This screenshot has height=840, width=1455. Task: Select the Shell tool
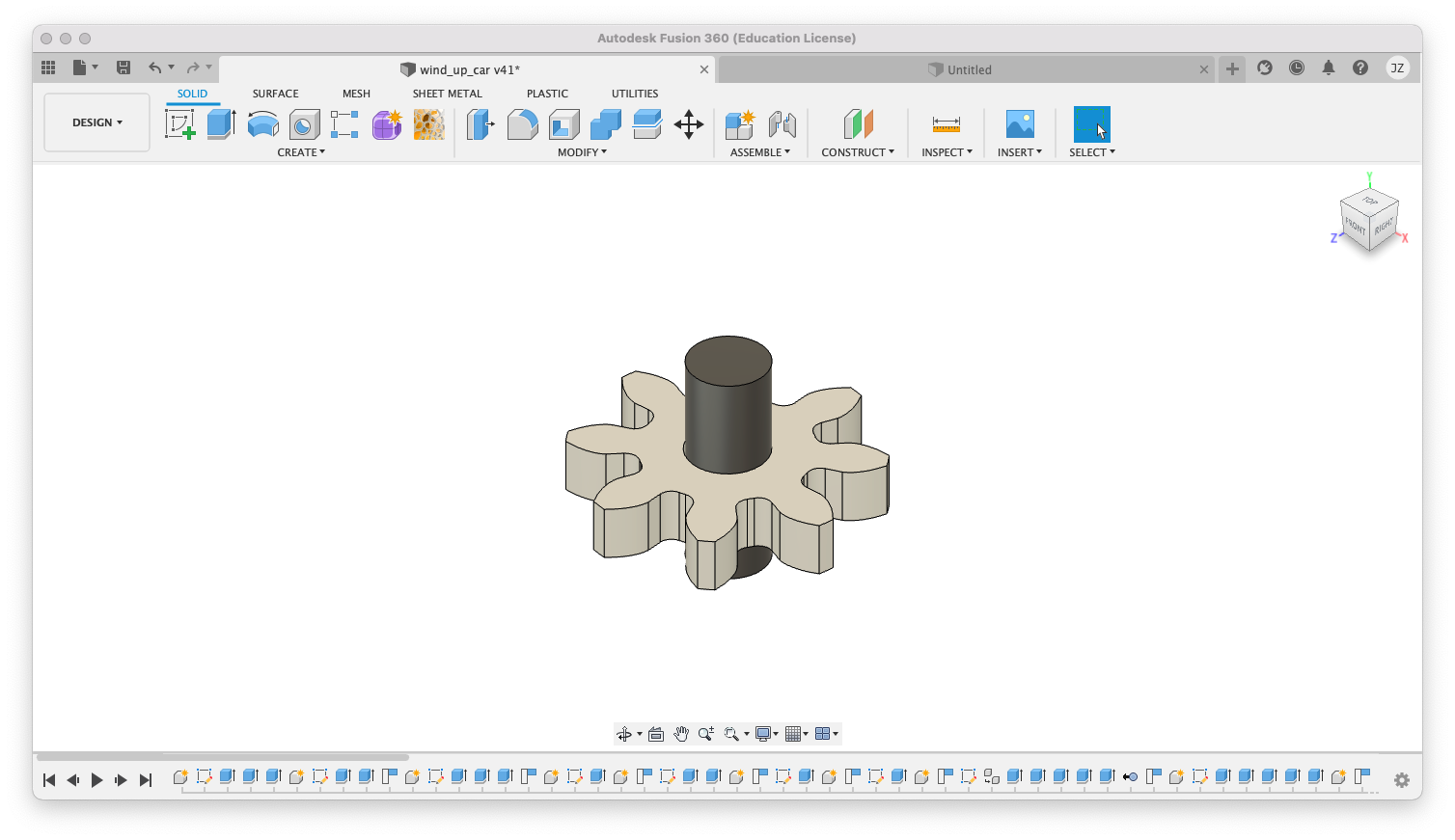(x=564, y=124)
